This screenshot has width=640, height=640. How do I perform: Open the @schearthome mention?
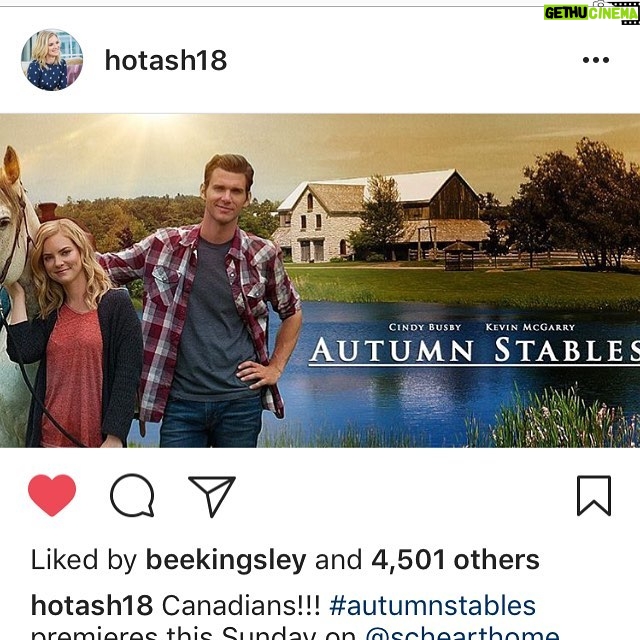462,633
